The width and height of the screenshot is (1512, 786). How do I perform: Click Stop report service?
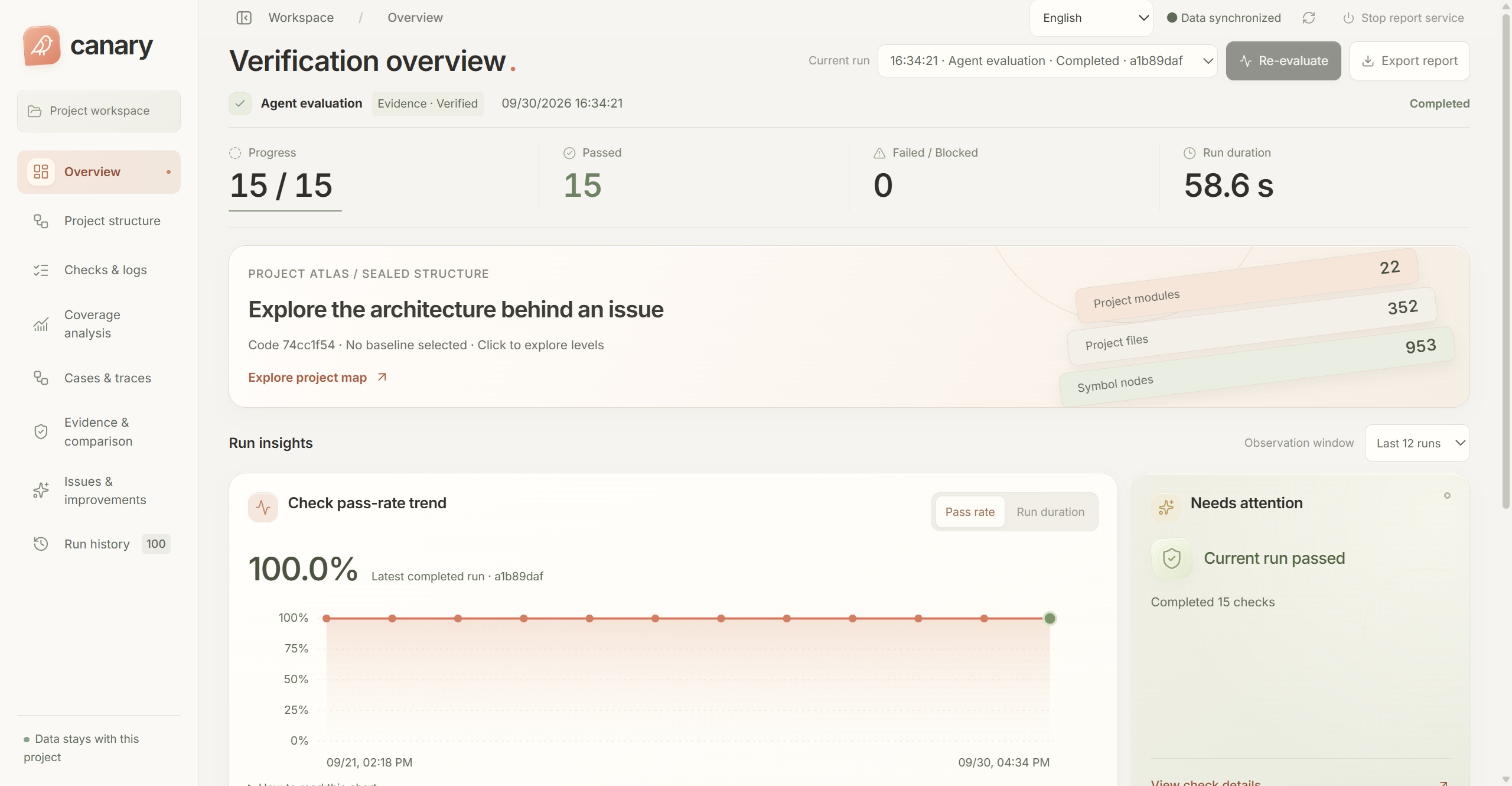pos(1403,18)
